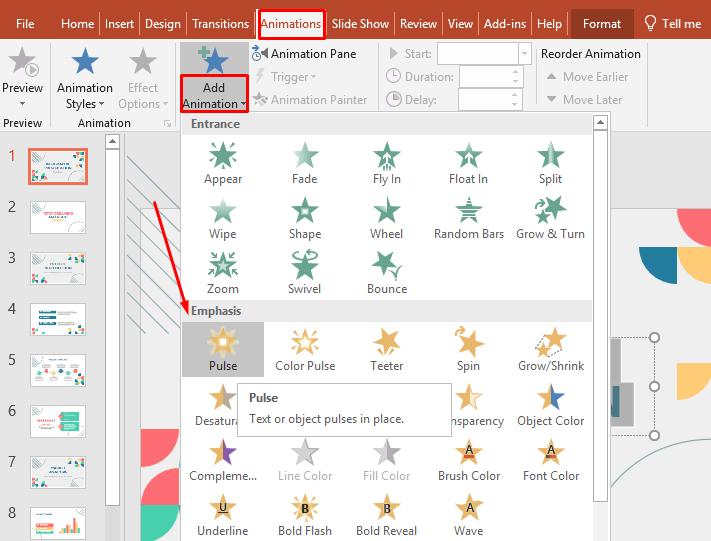Open the Effect Options dropdown
Screen dimensions: 711x541
click(143, 78)
